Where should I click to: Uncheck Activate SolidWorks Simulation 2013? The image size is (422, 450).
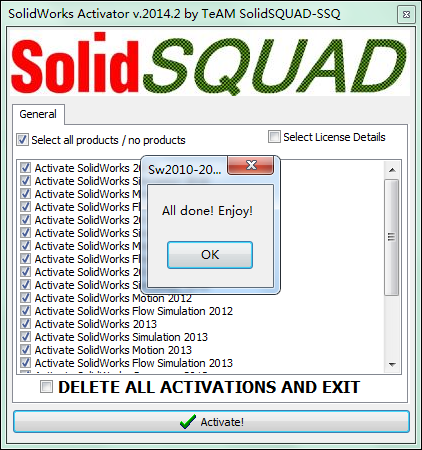[x=25, y=337]
